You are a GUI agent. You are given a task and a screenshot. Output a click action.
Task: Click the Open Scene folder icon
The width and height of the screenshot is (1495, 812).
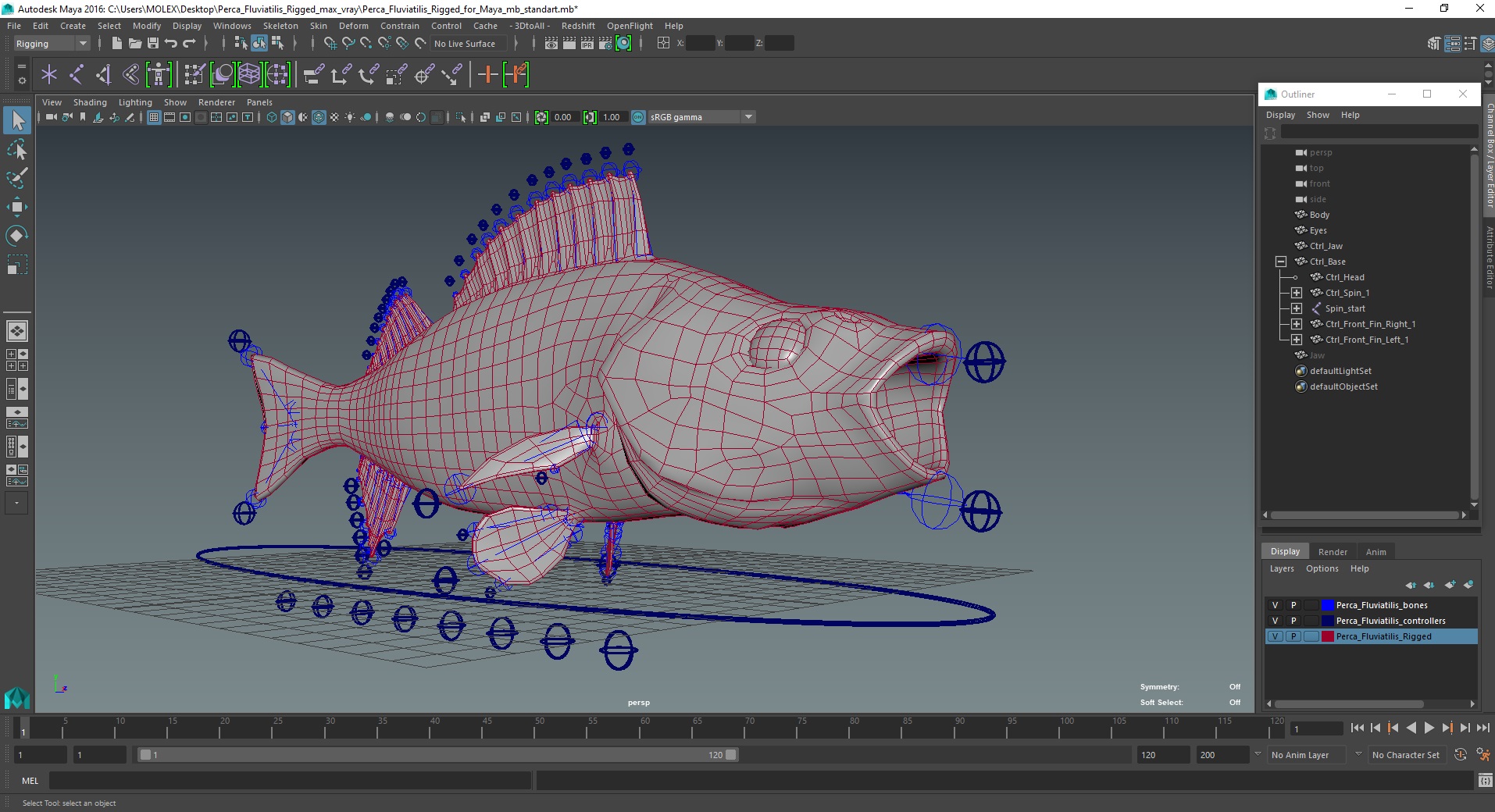[134, 44]
